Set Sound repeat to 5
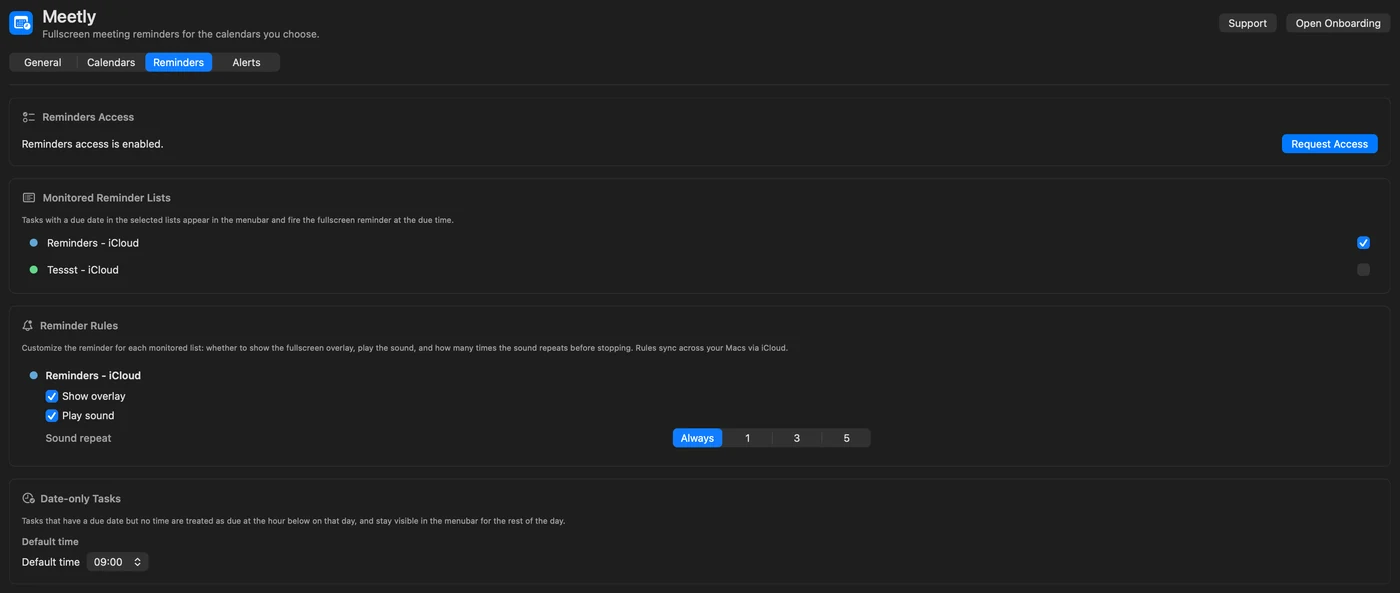The image size is (1400, 593). tap(846, 438)
